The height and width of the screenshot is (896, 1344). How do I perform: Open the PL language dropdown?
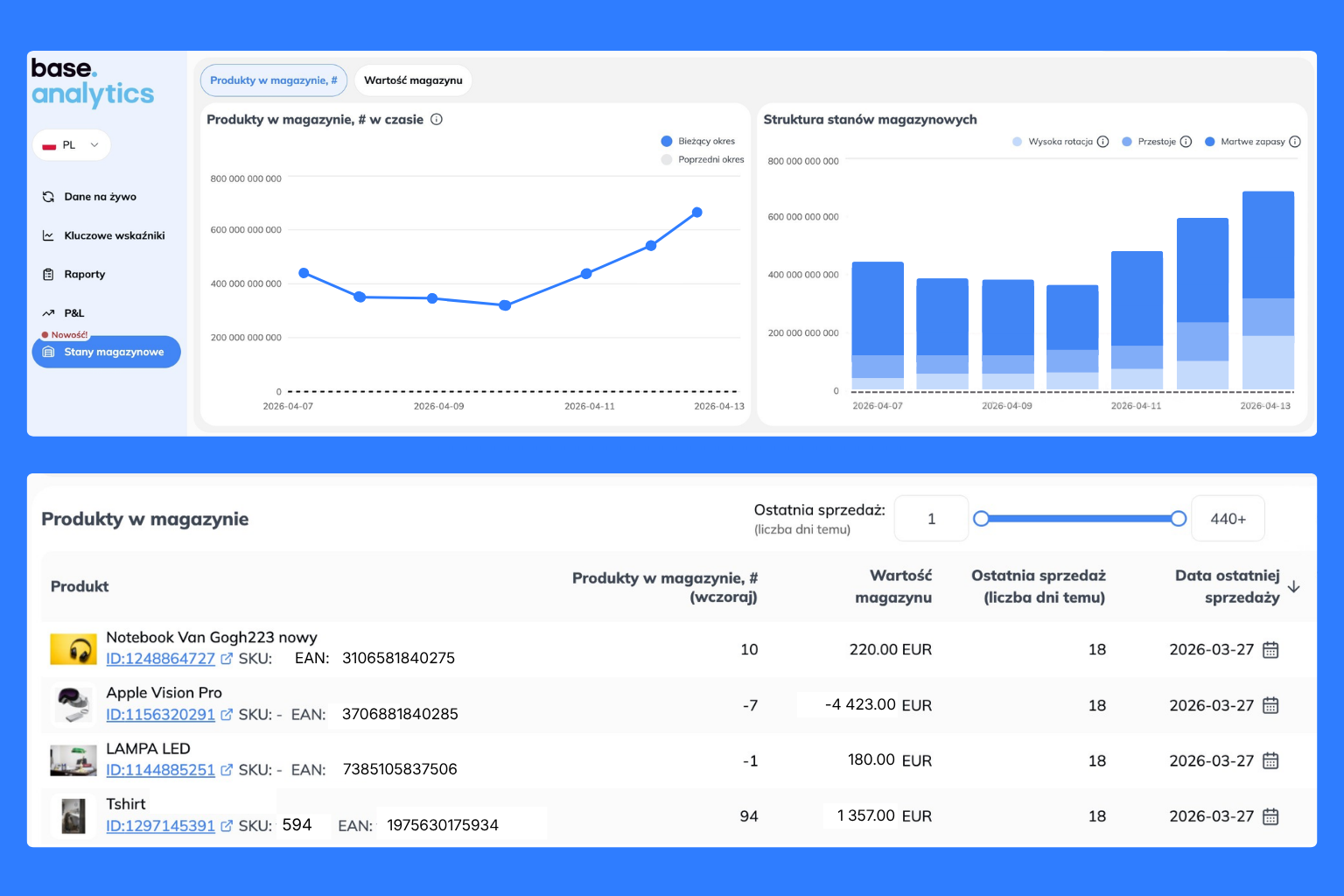pyautogui.click(x=72, y=145)
